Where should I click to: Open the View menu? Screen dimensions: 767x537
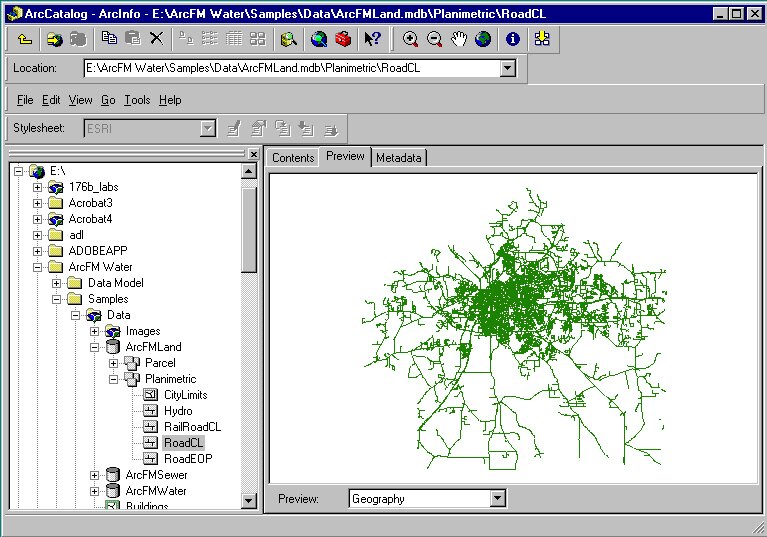(80, 100)
